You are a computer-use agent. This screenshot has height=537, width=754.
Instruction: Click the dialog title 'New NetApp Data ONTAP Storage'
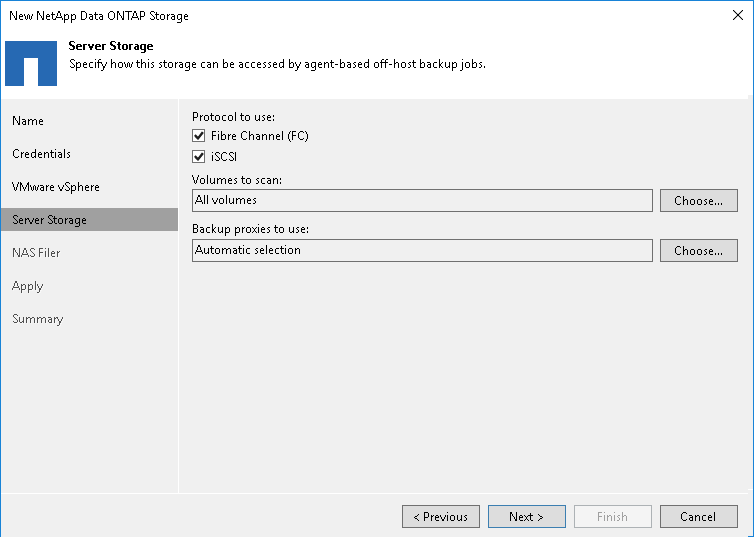click(99, 16)
